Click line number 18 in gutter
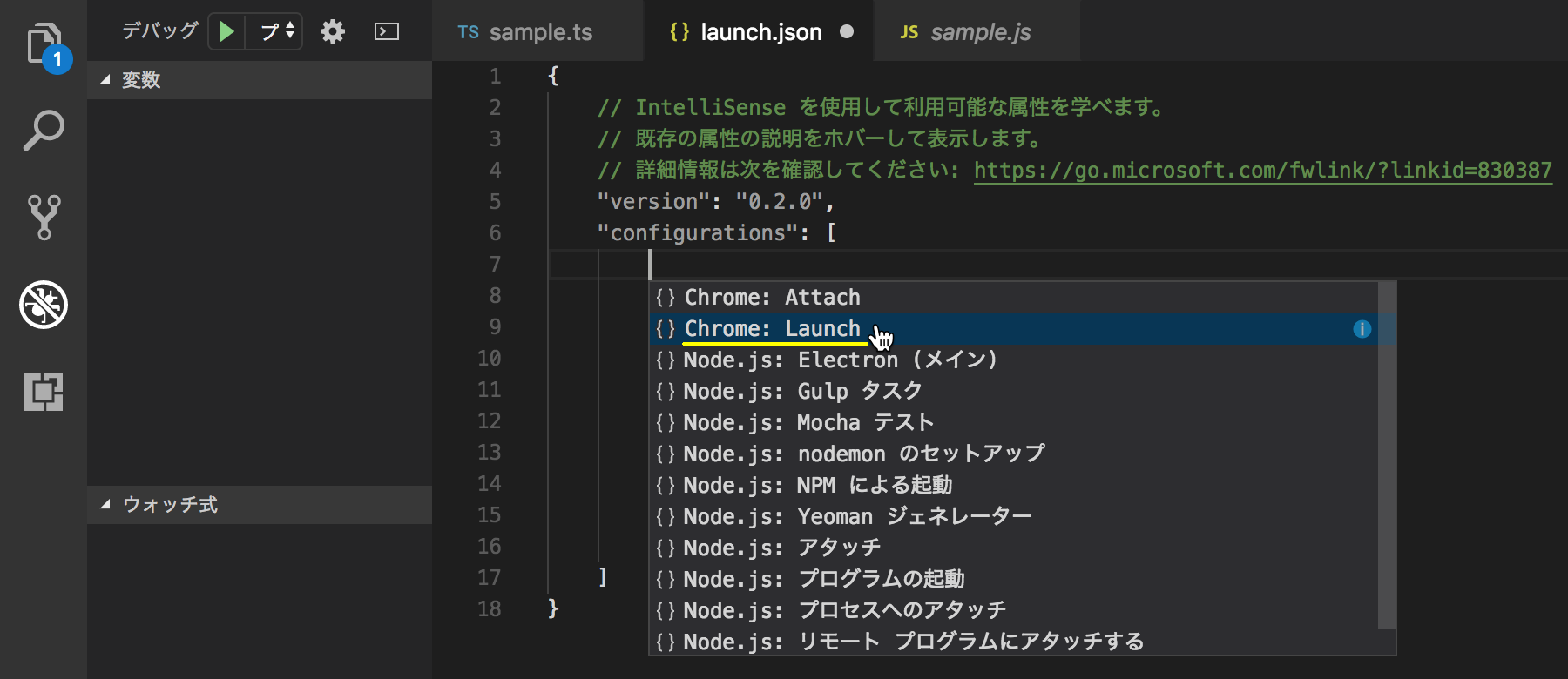Image resolution: width=1568 pixels, height=679 pixels. (x=490, y=608)
